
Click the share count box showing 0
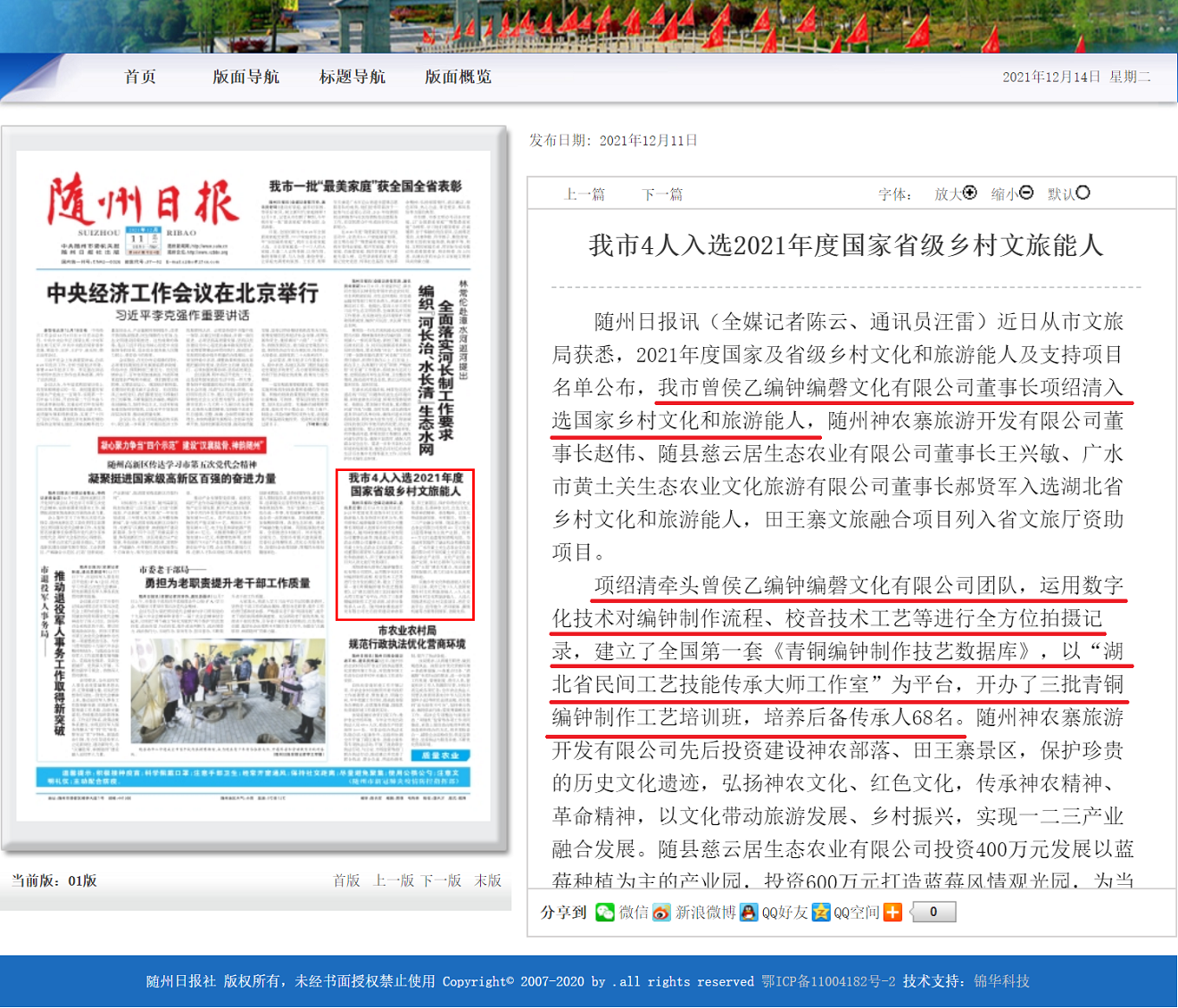click(x=933, y=912)
